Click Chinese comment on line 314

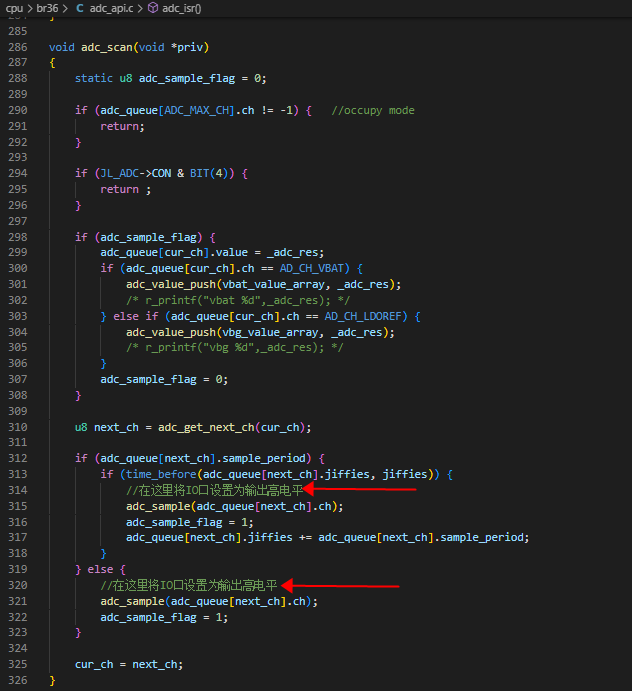(x=215, y=490)
